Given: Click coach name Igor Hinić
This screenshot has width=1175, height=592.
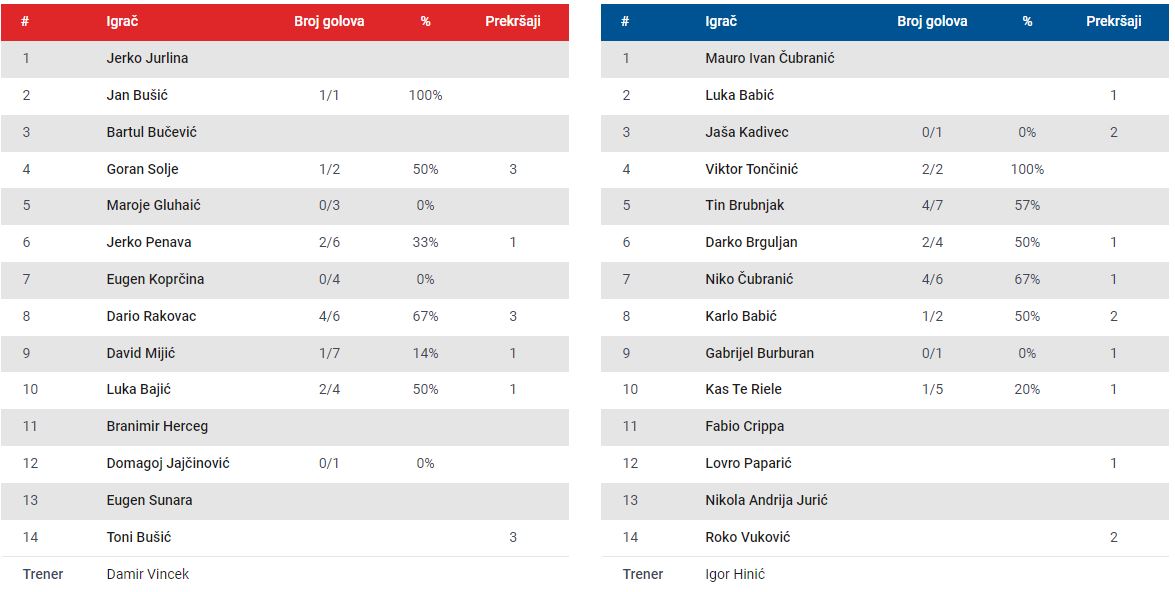Looking at the screenshot, I should (734, 574).
